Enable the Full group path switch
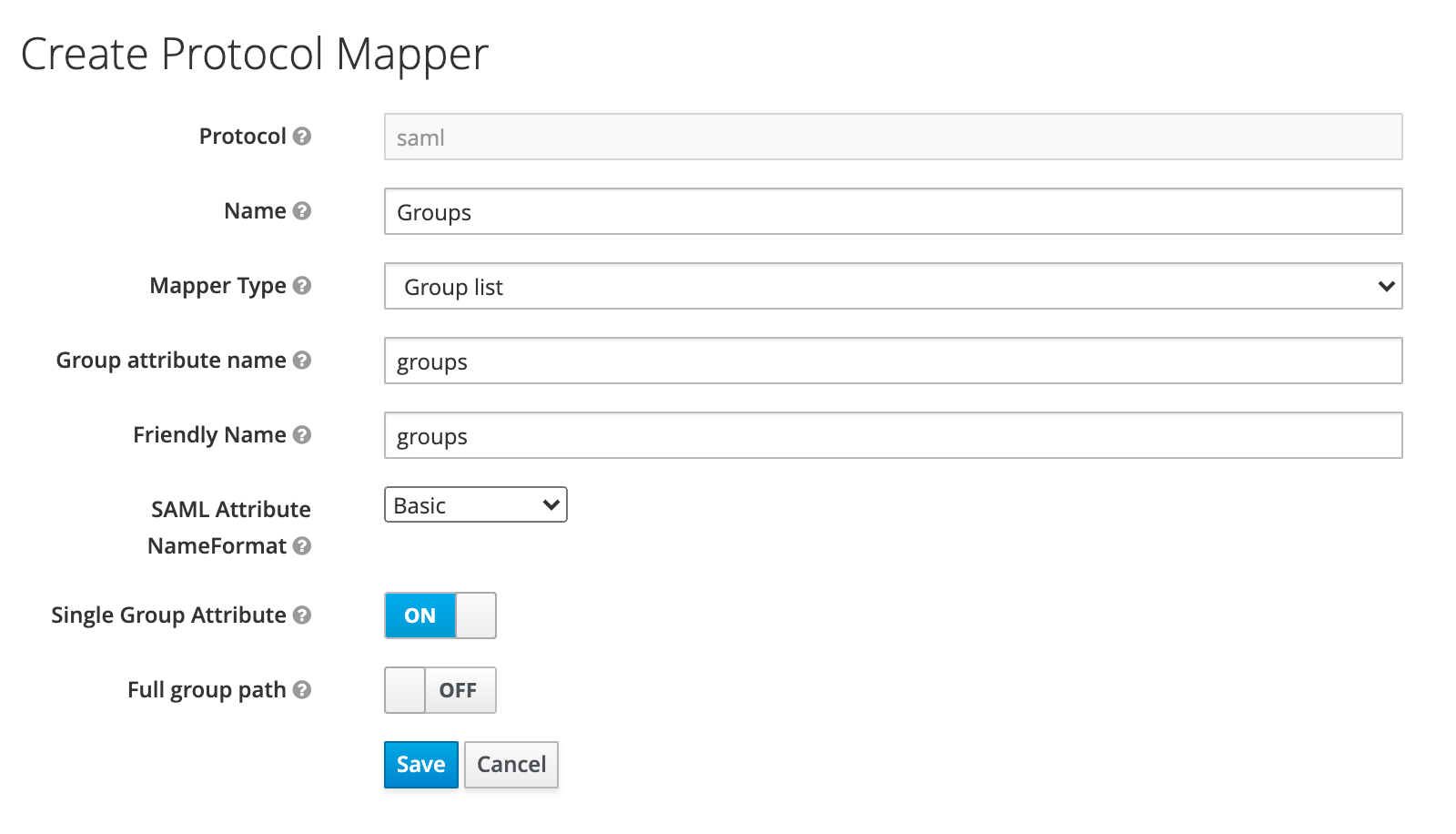Viewport: 1456px width, 834px height. point(440,690)
